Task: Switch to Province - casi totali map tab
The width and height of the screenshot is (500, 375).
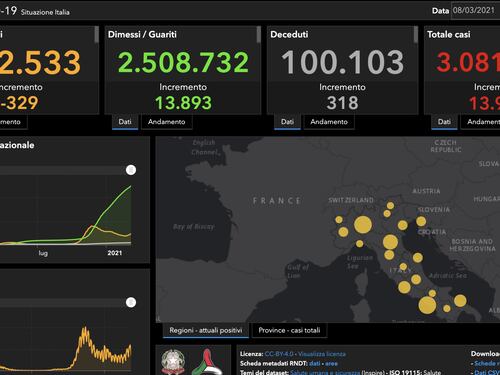Action: click(289, 330)
